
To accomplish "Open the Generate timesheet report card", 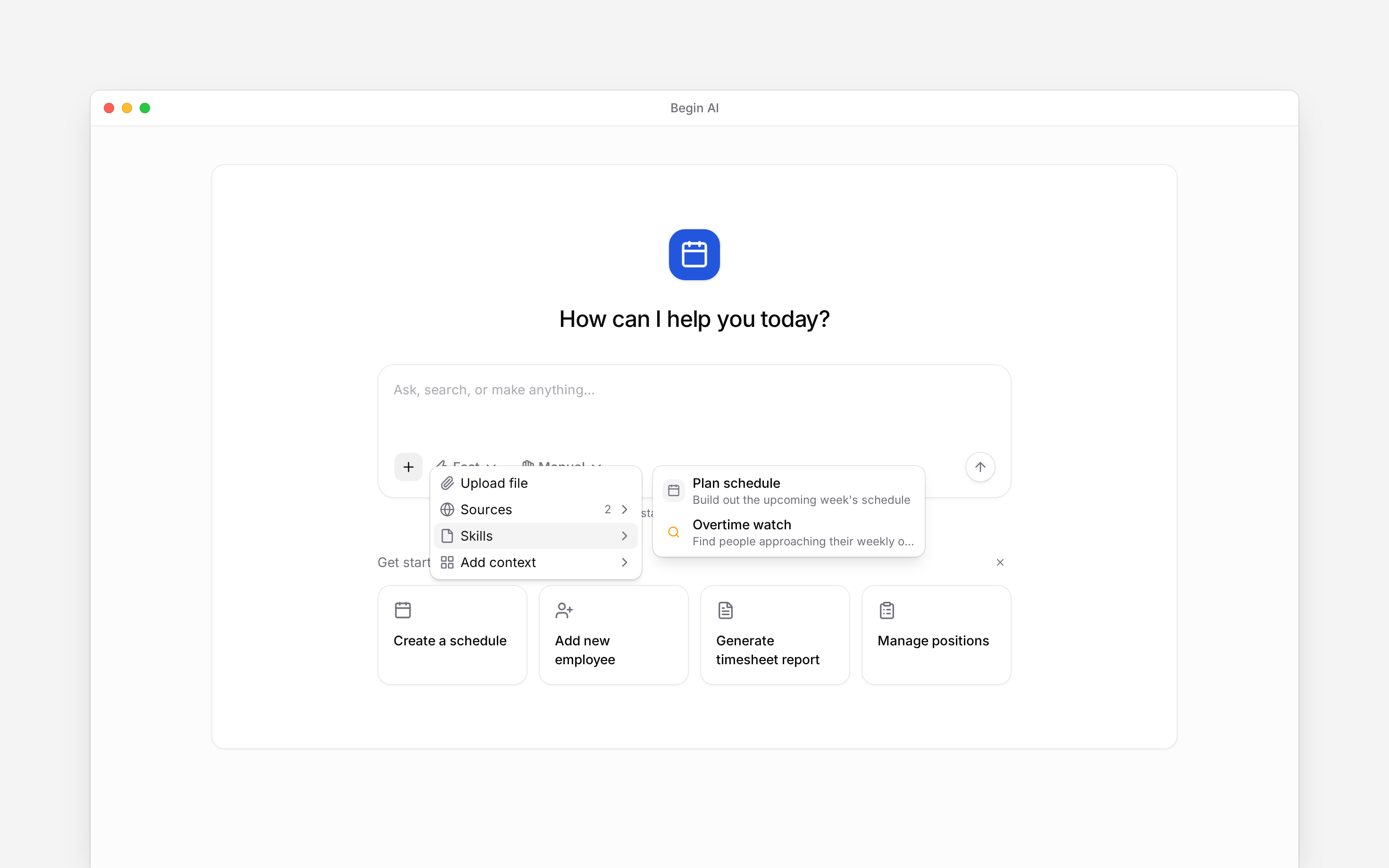I will pos(775,635).
